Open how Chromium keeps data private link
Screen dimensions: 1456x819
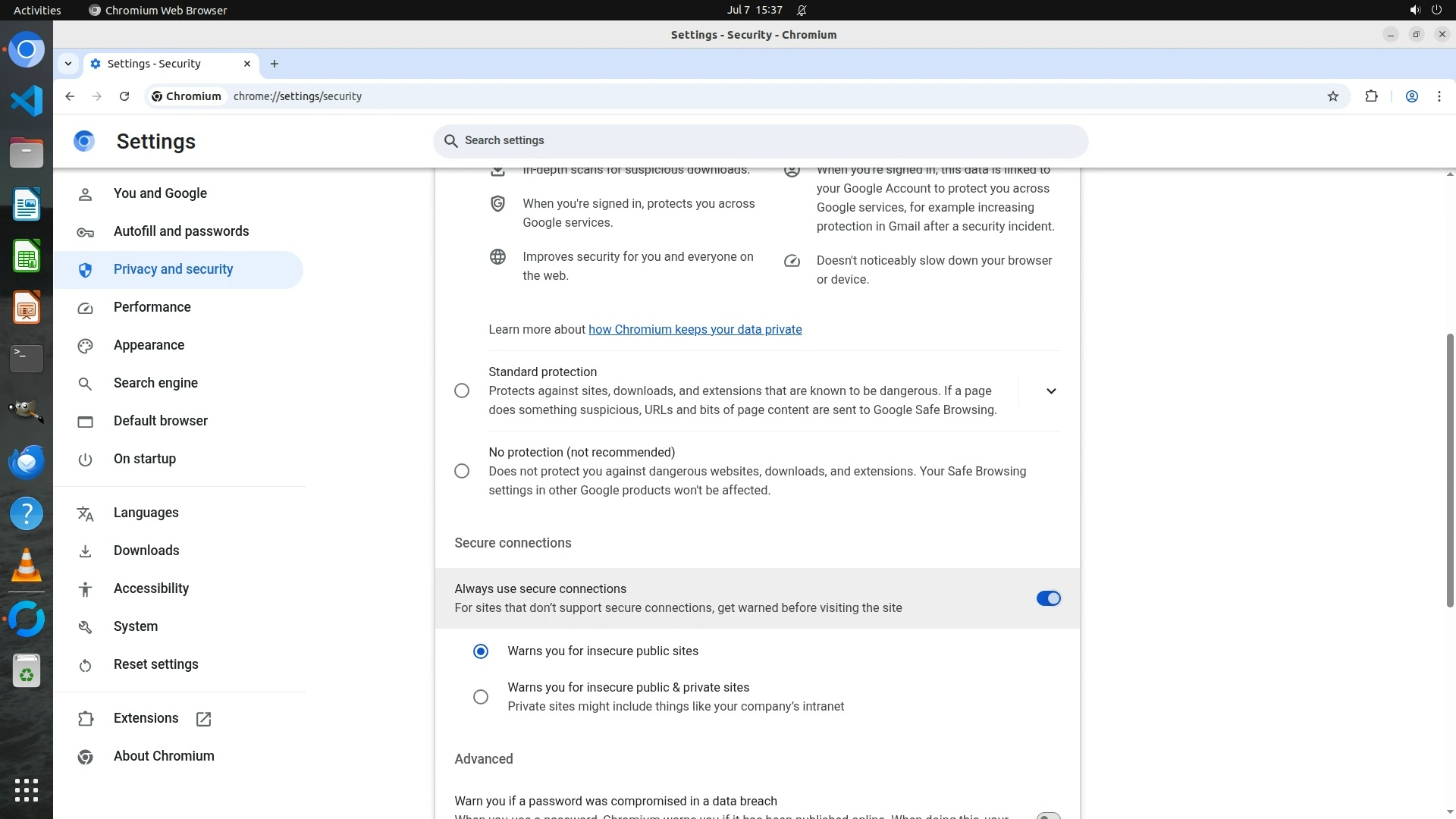click(695, 329)
